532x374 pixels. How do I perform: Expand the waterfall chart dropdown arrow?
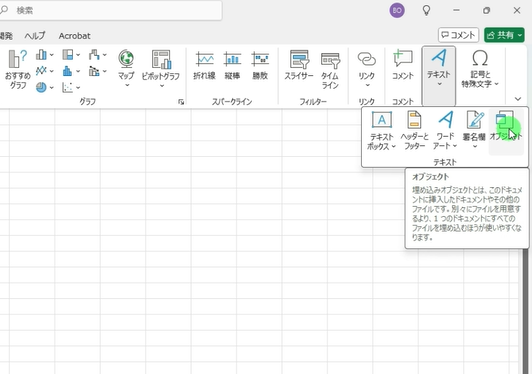104,55
